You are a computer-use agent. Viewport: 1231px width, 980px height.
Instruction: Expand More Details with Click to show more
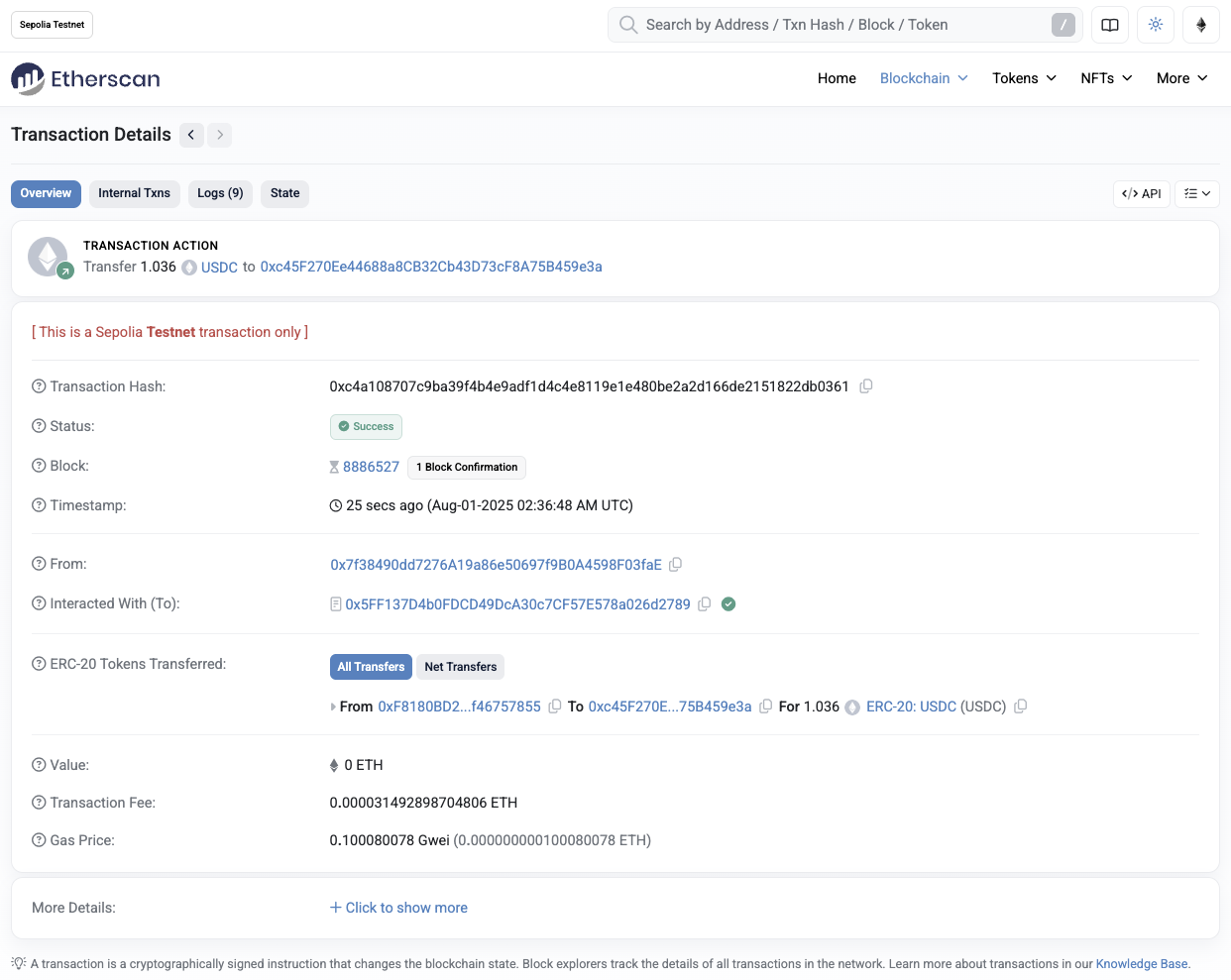(x=398, y=908)
